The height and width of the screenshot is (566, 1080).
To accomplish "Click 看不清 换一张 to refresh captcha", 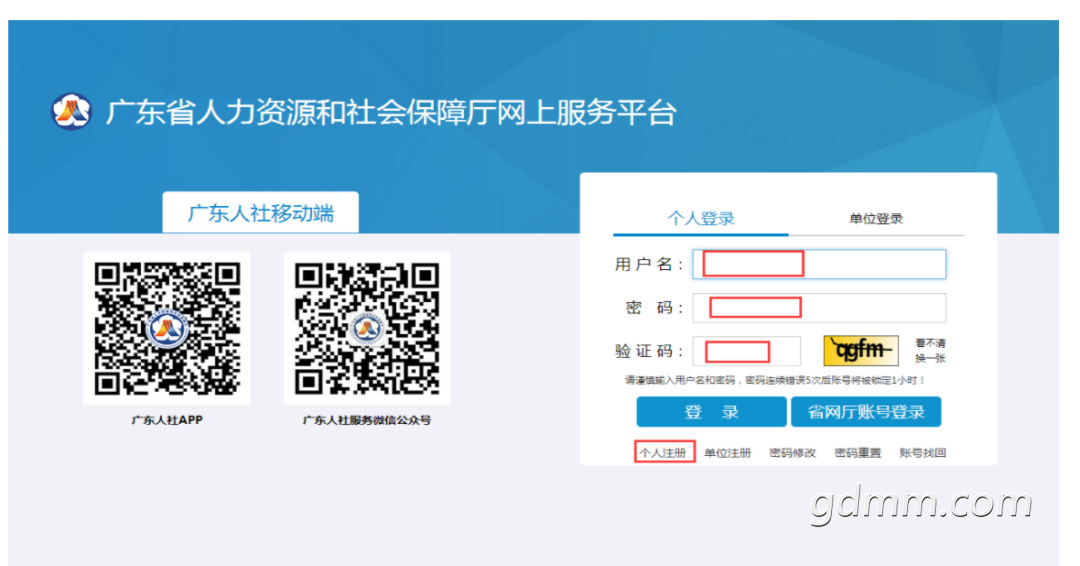I will coord(930,350).
